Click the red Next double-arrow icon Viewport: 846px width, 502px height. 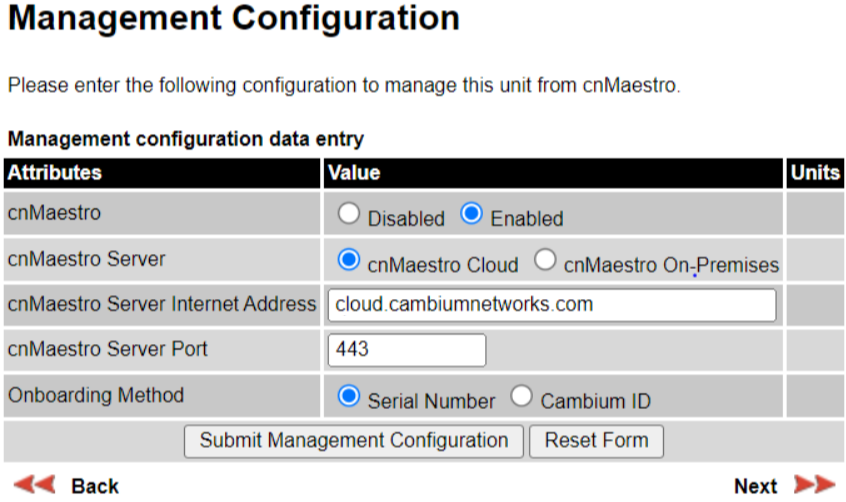[815, 484]
